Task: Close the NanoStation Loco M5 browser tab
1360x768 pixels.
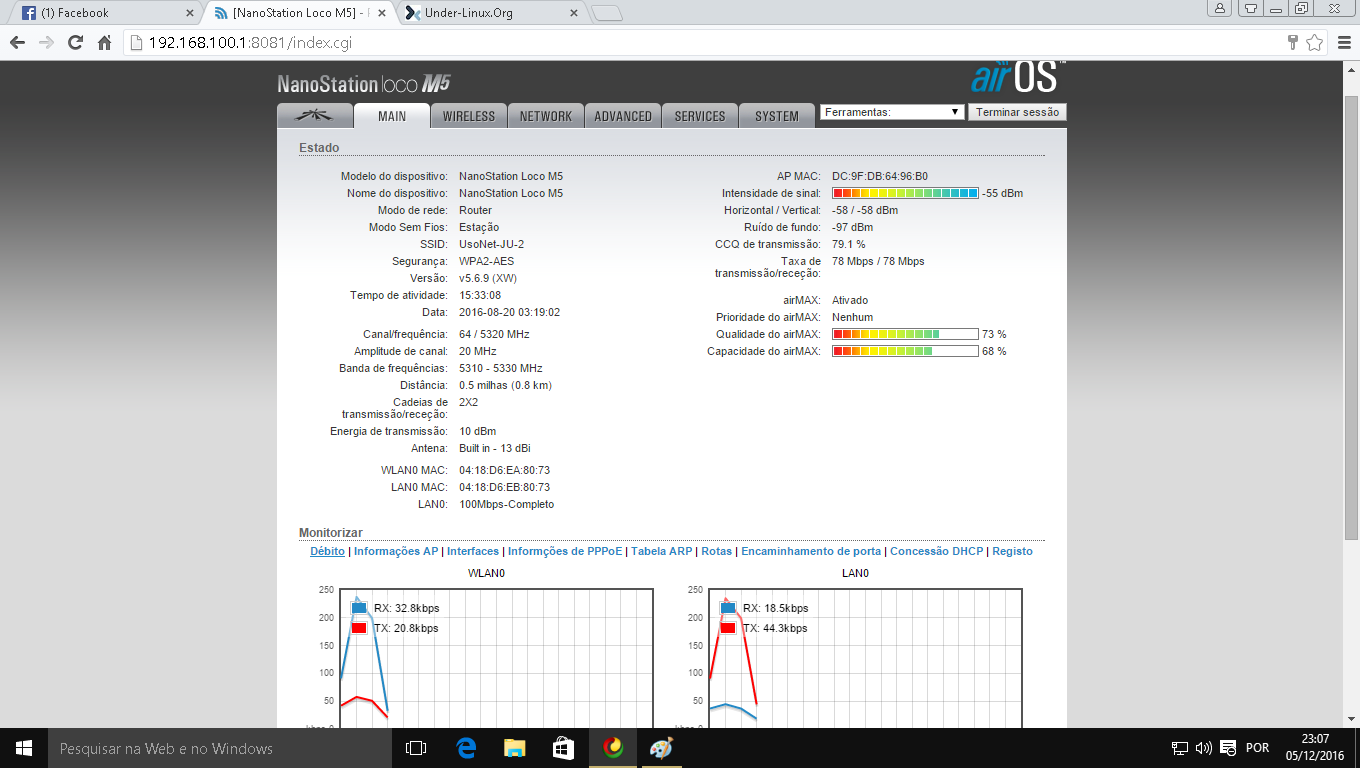Action: [x=382, y=13]
